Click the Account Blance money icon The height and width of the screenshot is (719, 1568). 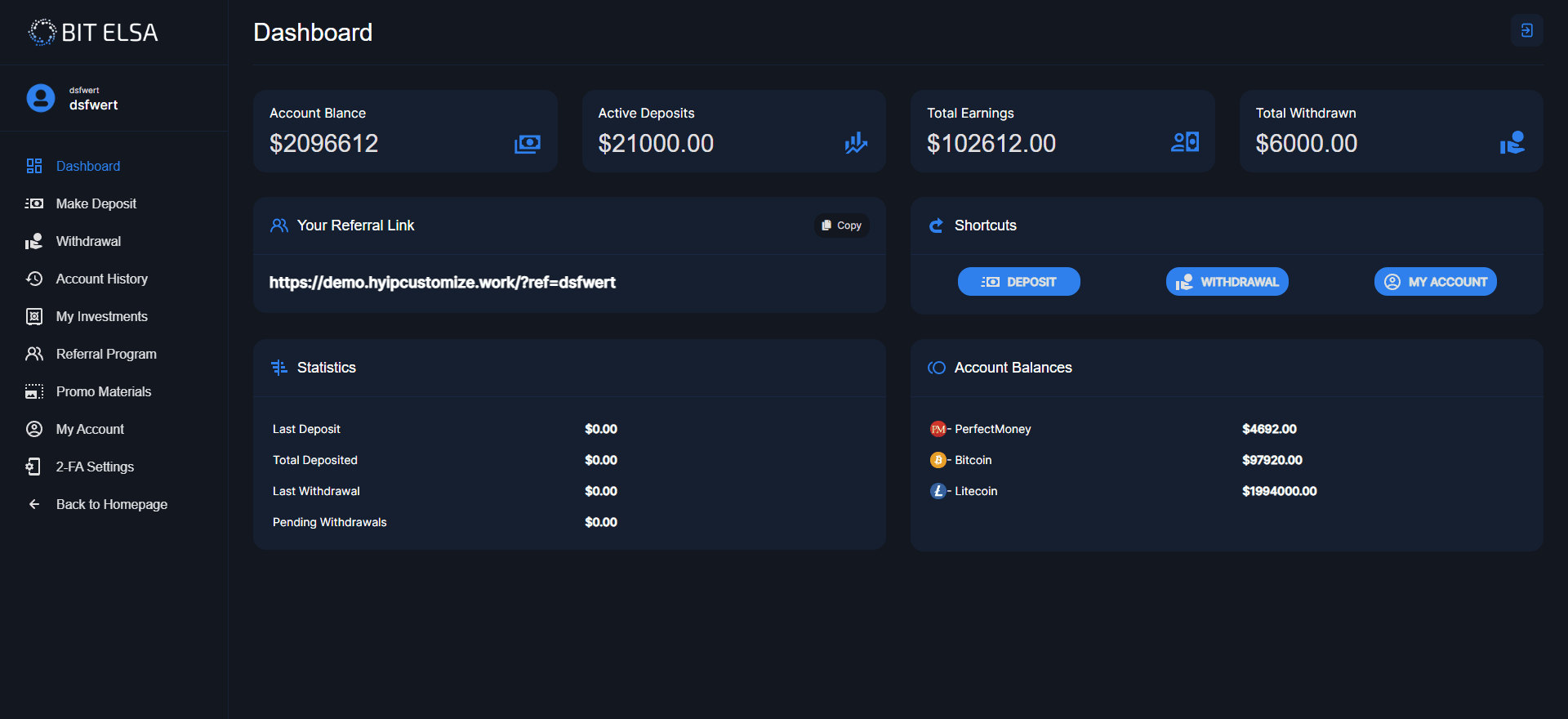528,144
